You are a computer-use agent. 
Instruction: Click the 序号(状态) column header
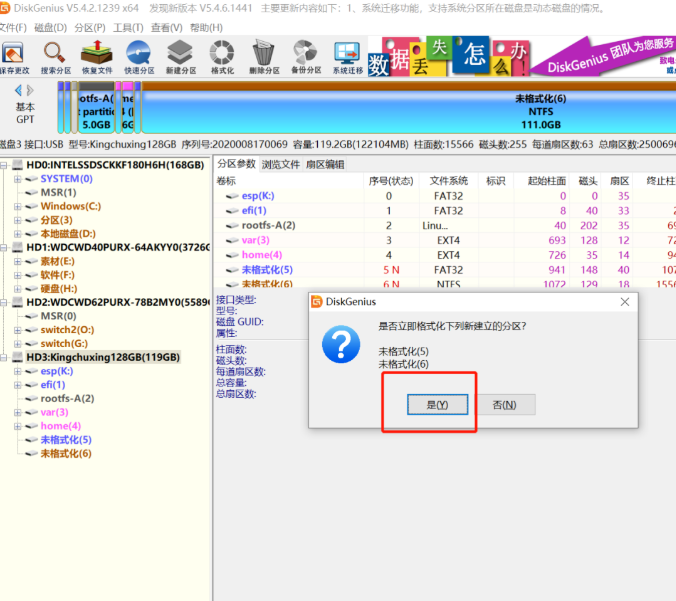391,181
